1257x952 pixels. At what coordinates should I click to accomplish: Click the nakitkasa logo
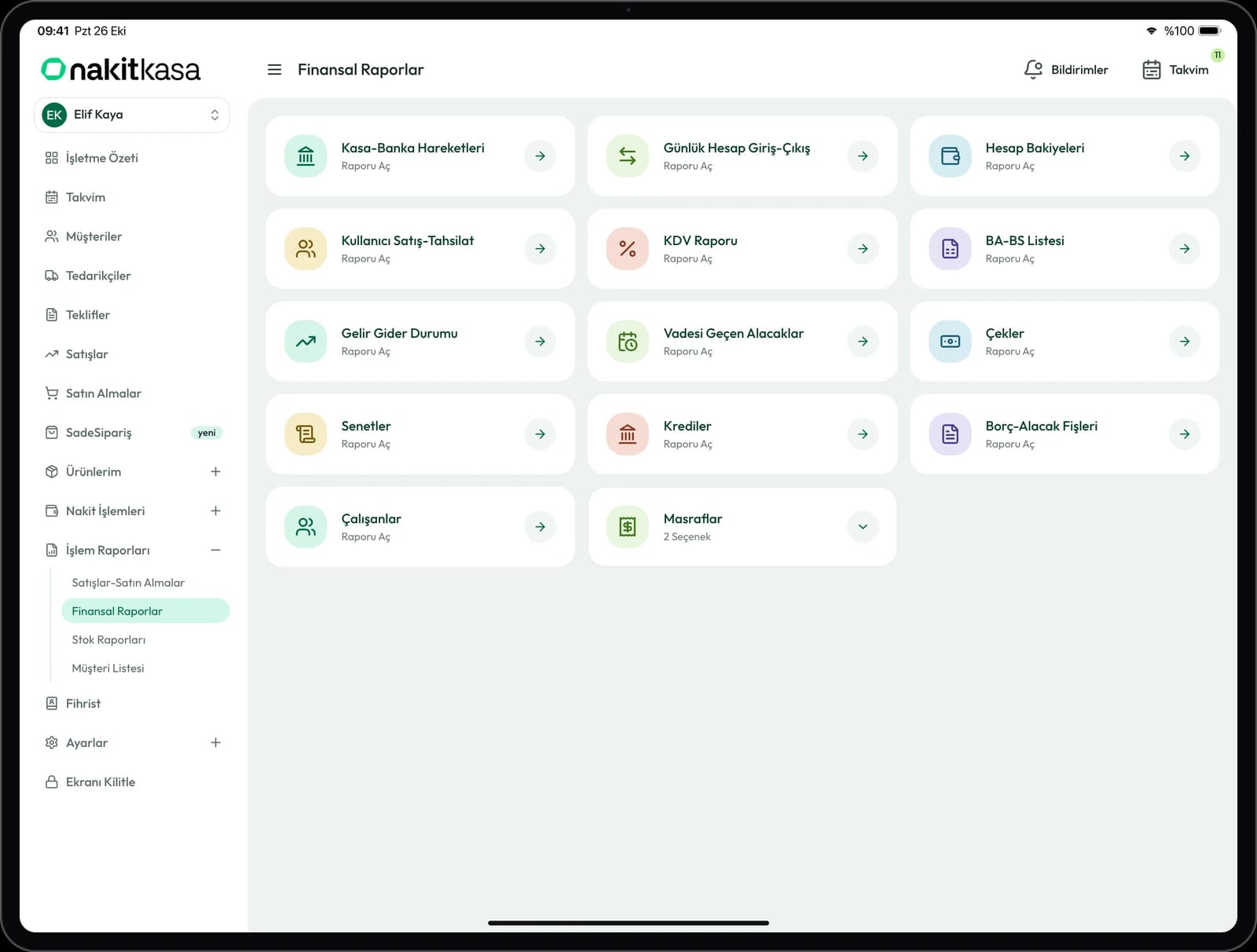120,70
